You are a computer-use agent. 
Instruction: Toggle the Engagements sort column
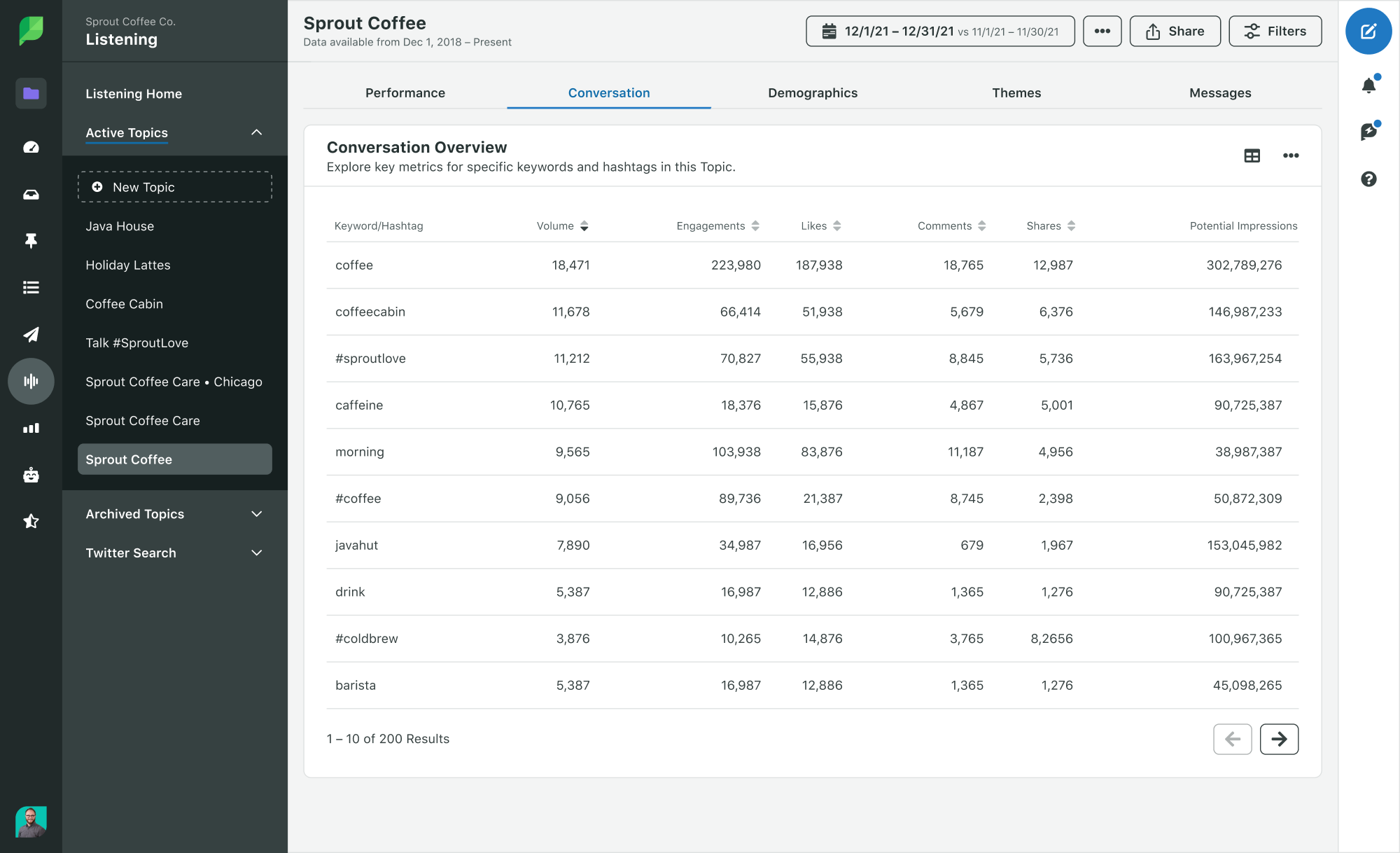[756, 225]
